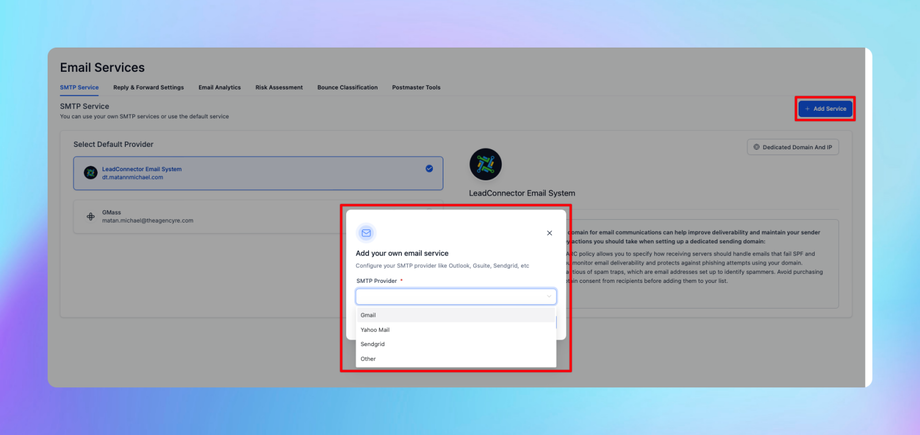
Task: Click 'LeadConnector Email System' heading under logo
Action: pos(522,193)
